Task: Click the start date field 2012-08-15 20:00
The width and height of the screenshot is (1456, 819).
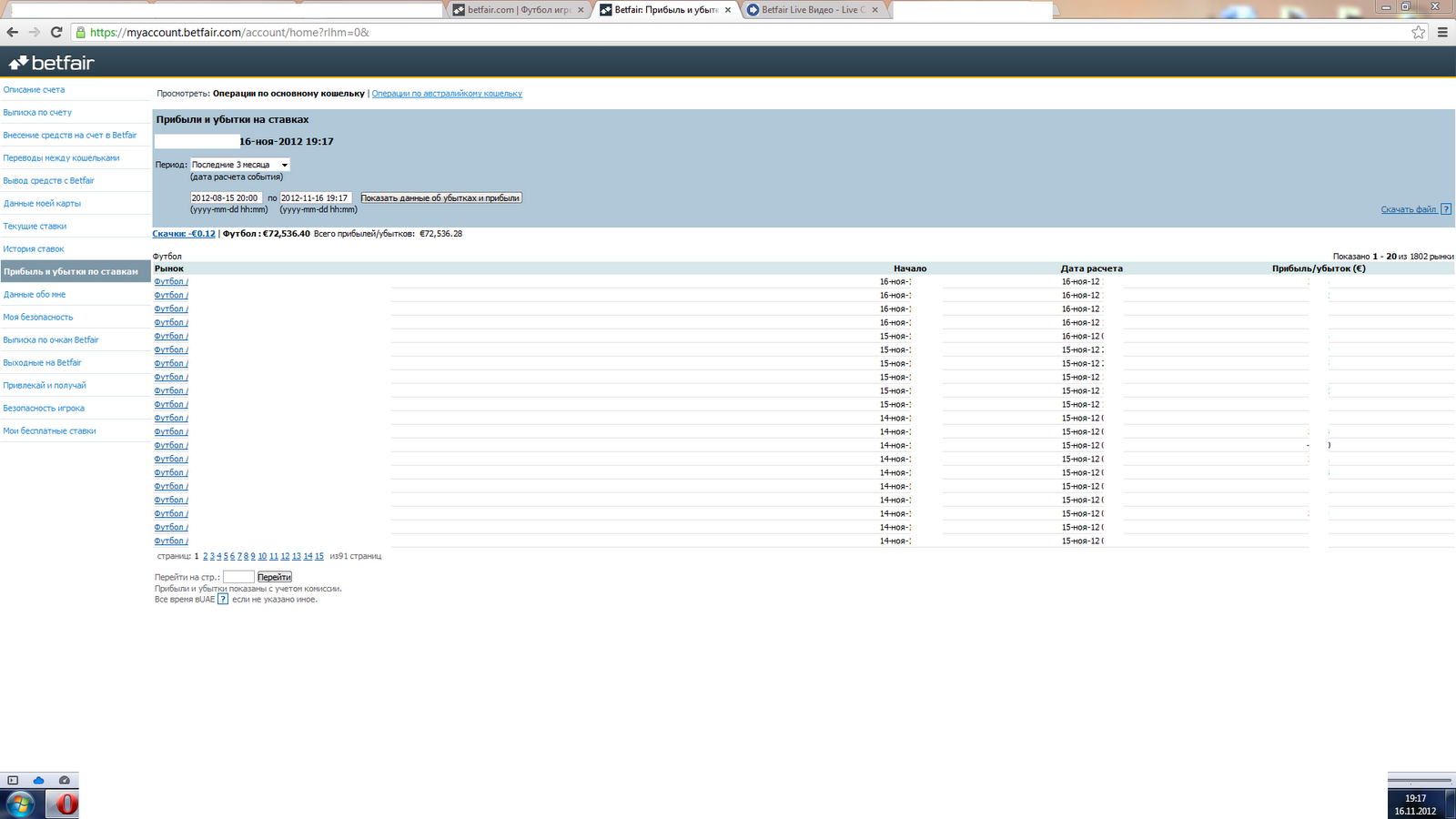Action: click(227, 197)
